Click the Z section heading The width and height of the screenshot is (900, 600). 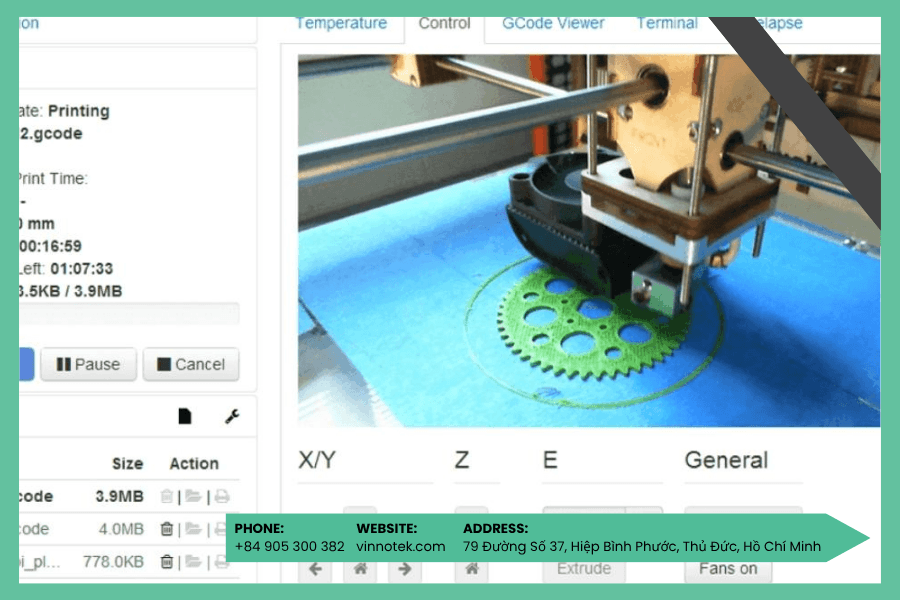coord(462,460)
